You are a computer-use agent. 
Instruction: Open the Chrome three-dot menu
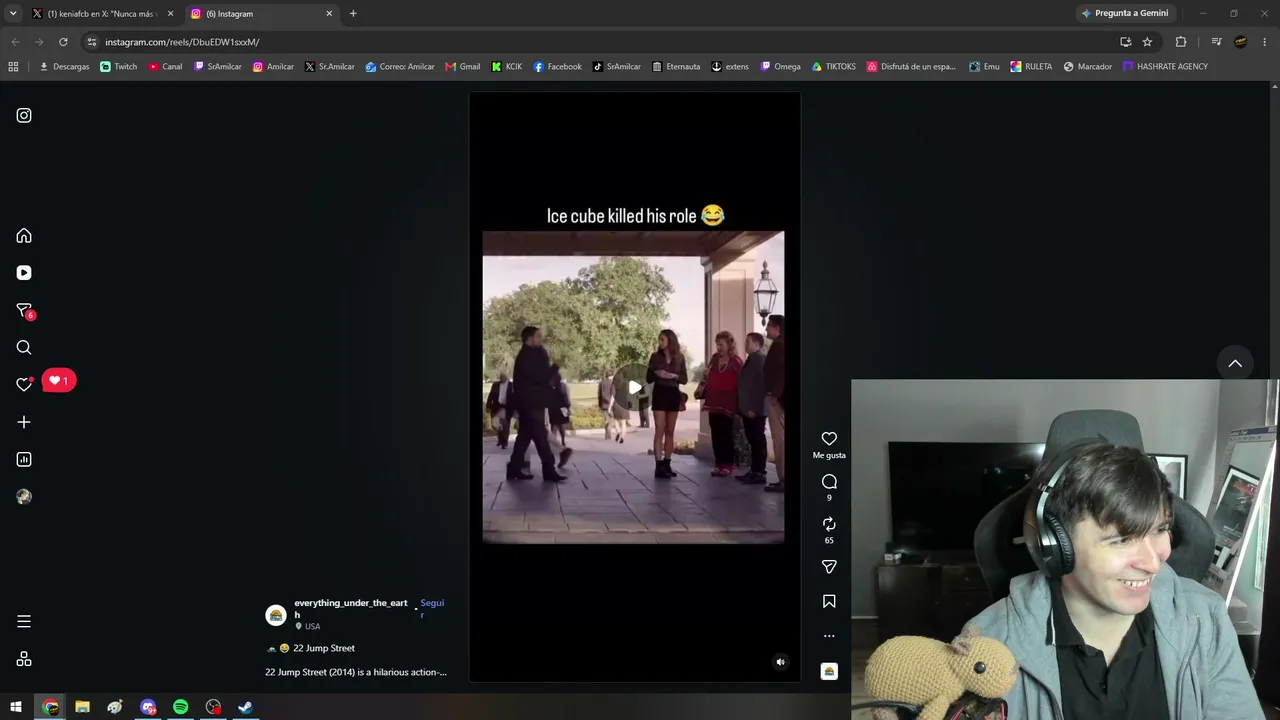[1265, 42]
